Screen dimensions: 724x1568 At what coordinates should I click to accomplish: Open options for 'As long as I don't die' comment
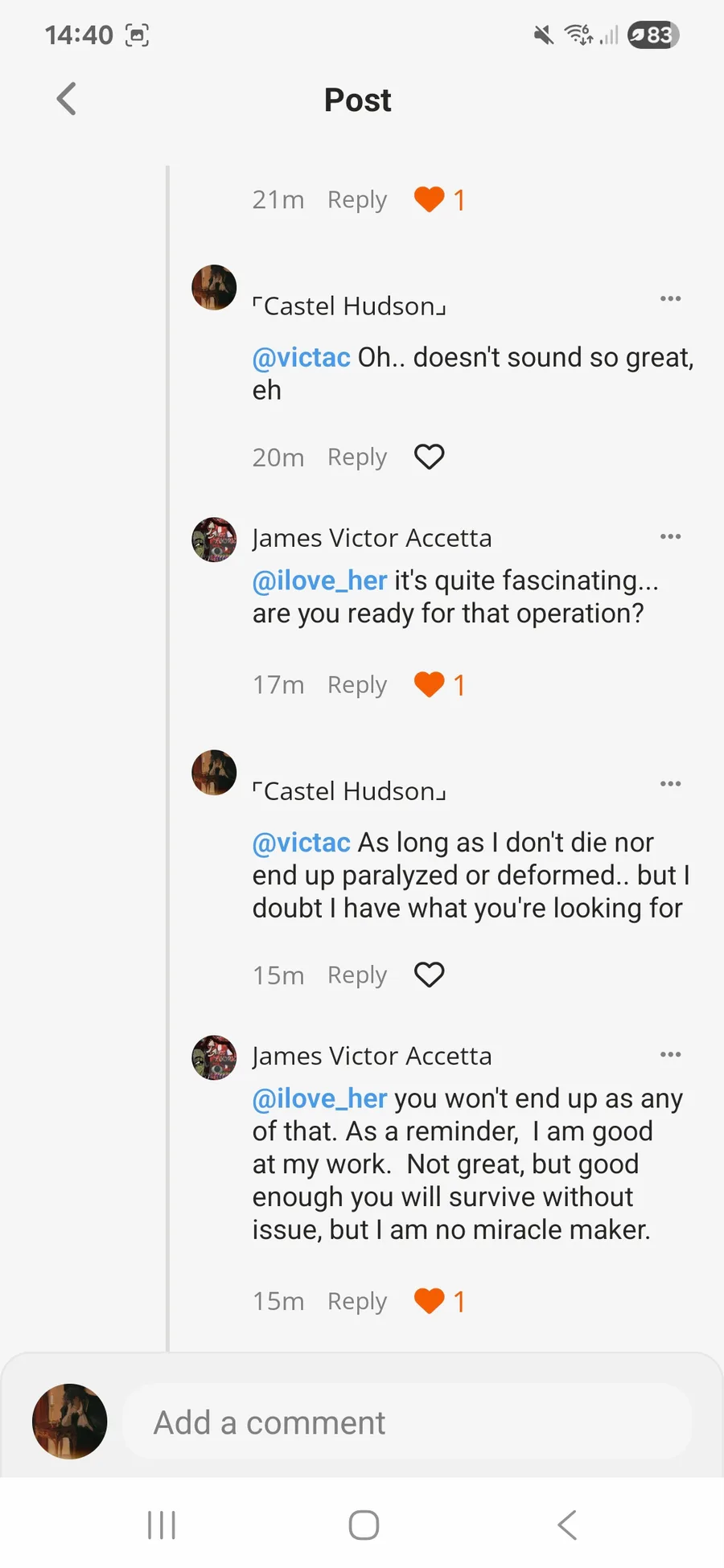click(670, 784)
